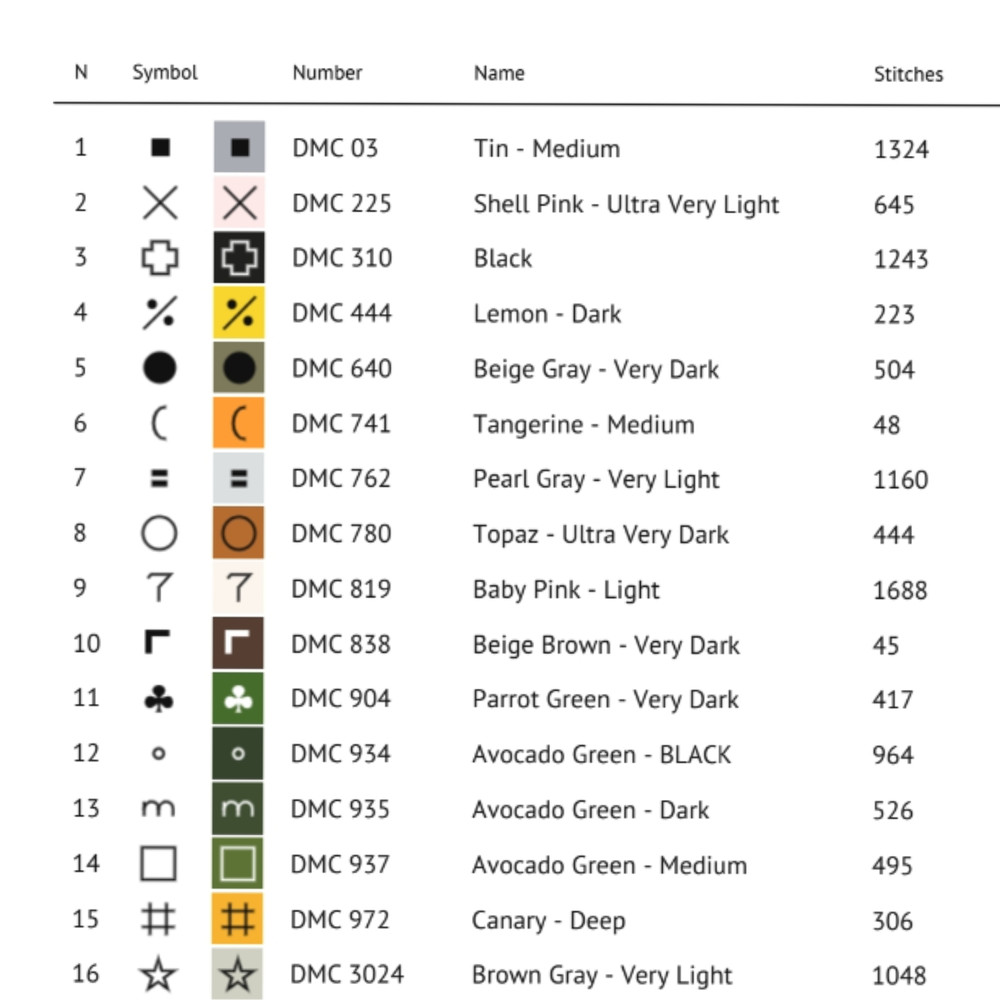Click the X symbol in row 2
This screenshot has width=1000, height=1000.
(160, 204)
